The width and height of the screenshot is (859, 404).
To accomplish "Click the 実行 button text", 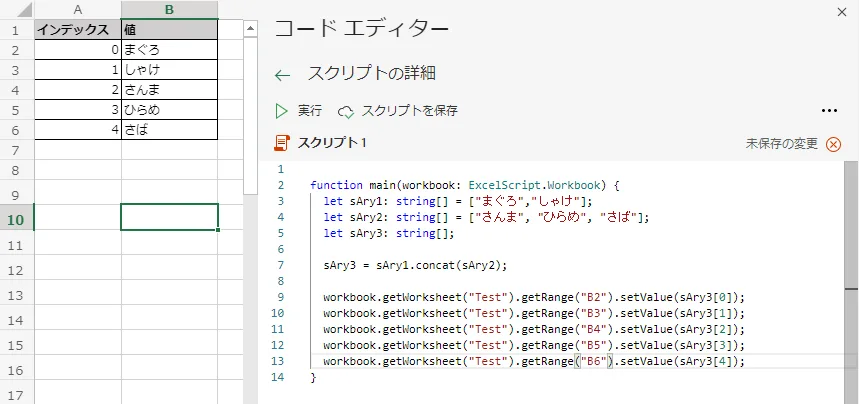I will 310,111.
